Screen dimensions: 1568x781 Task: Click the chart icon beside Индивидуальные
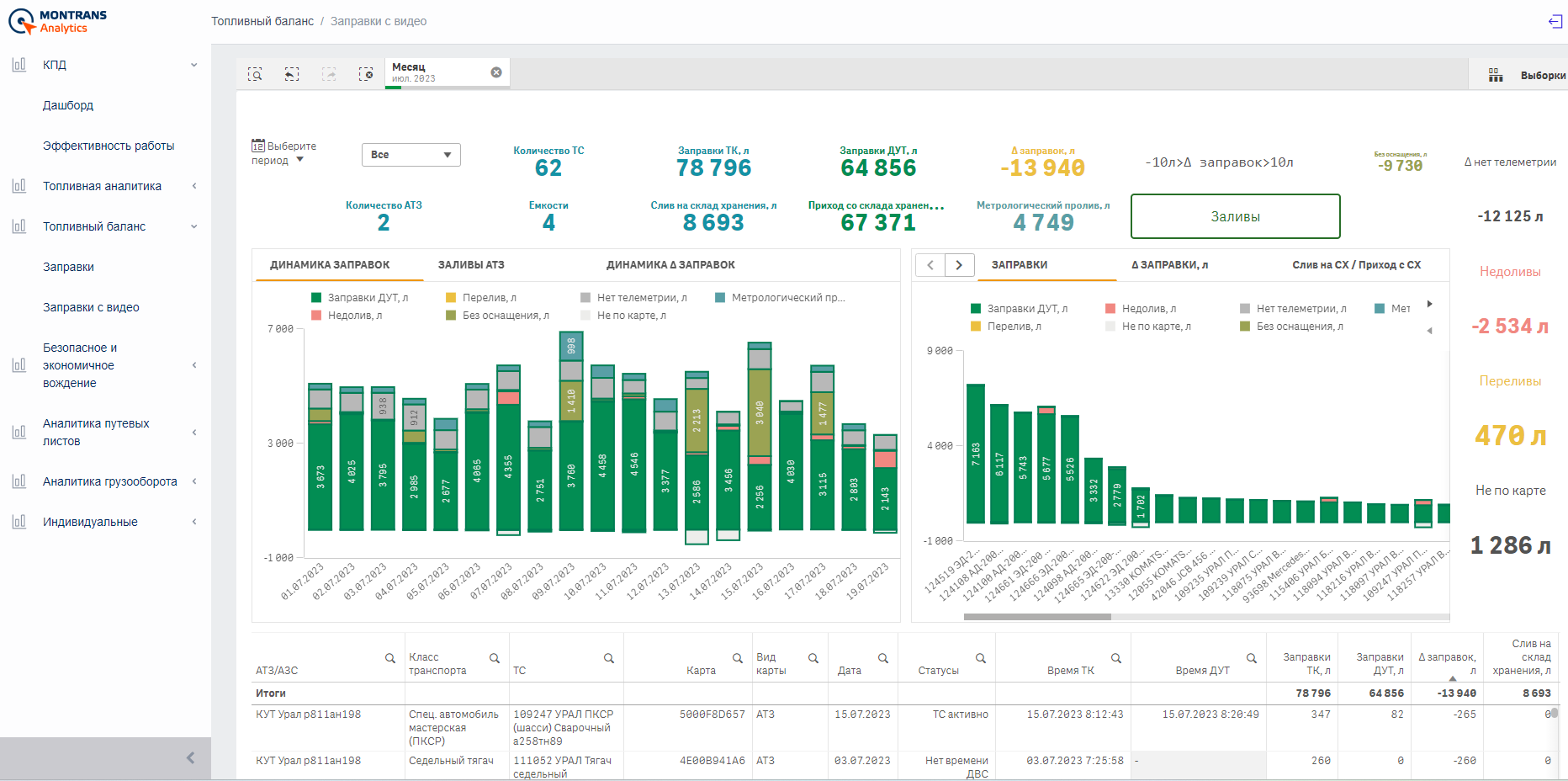click(19, 521)
